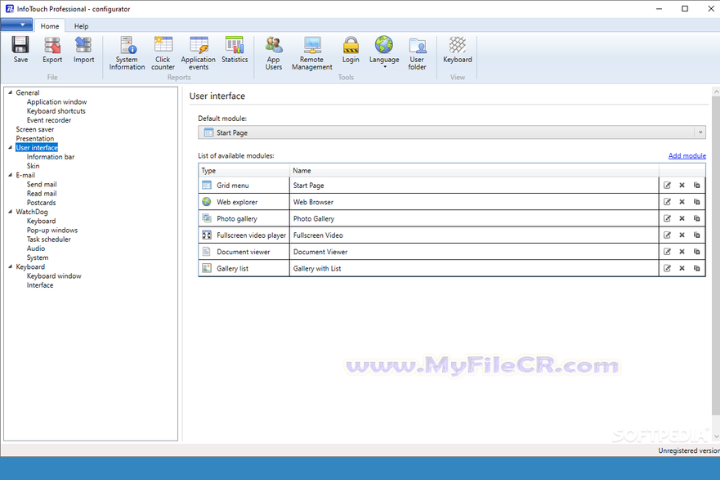Select Pop-up windows in the tree
The height and width of the screenshot is (480, 720).
(52, 230)
